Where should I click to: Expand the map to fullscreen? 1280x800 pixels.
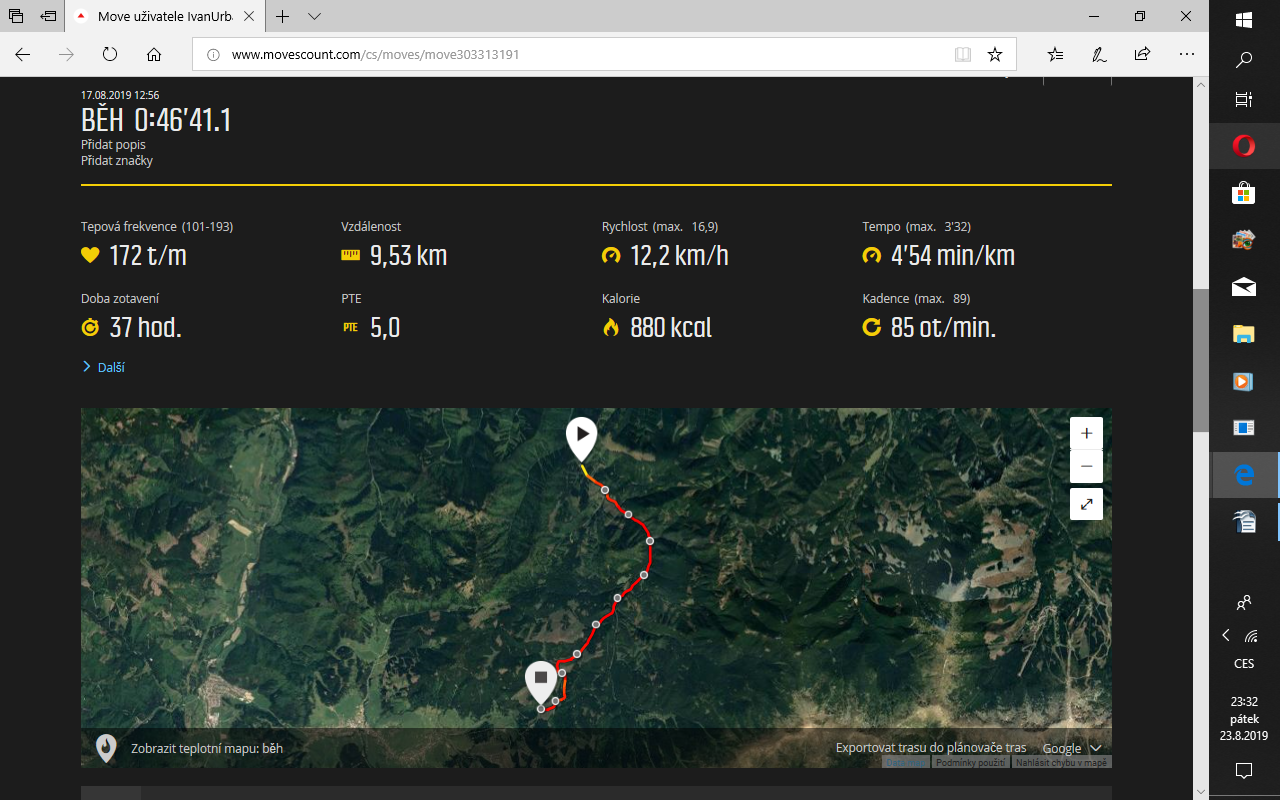click(1086, 504)
